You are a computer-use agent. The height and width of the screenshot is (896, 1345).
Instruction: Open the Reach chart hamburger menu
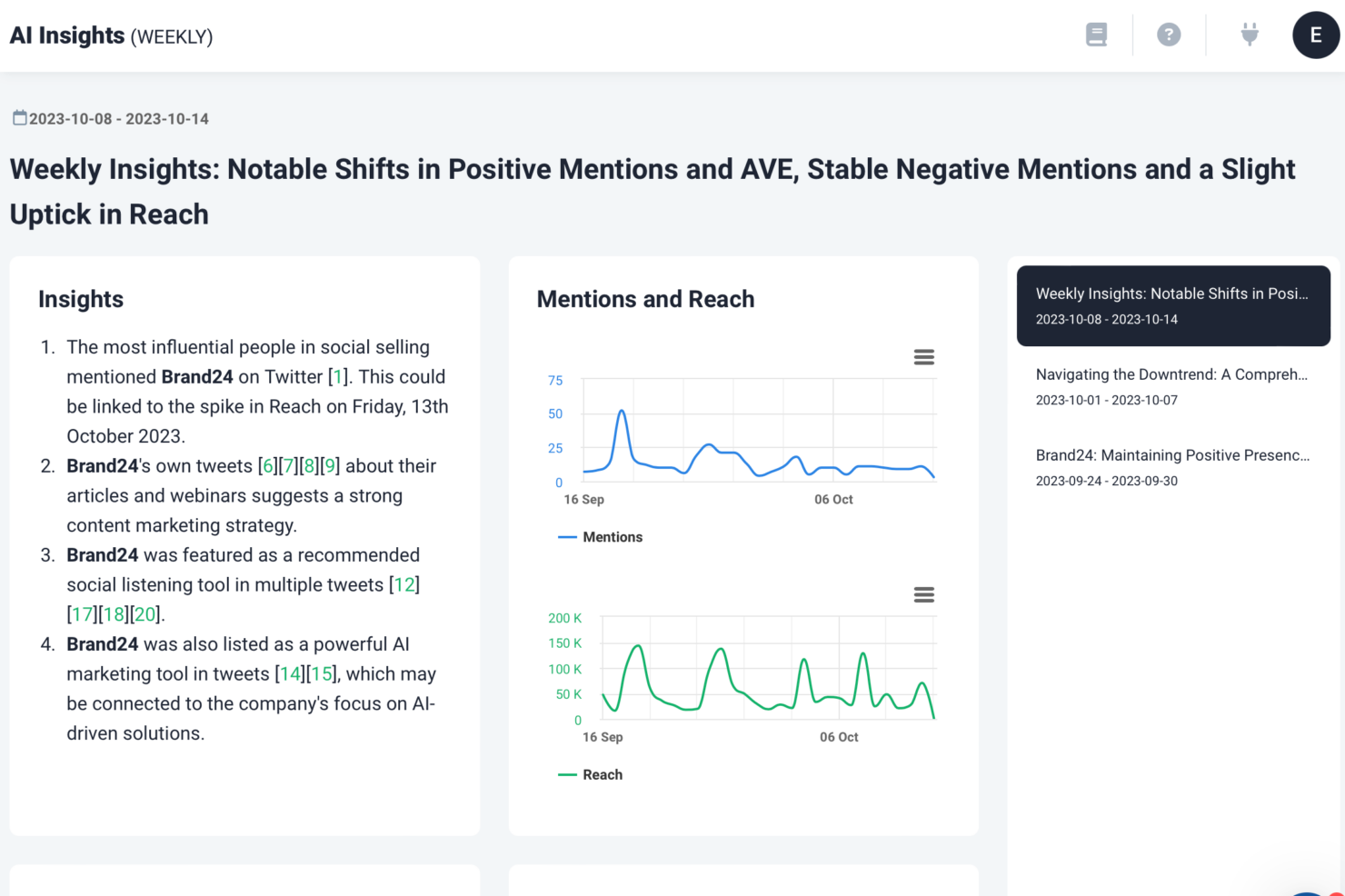coord(924,594)
